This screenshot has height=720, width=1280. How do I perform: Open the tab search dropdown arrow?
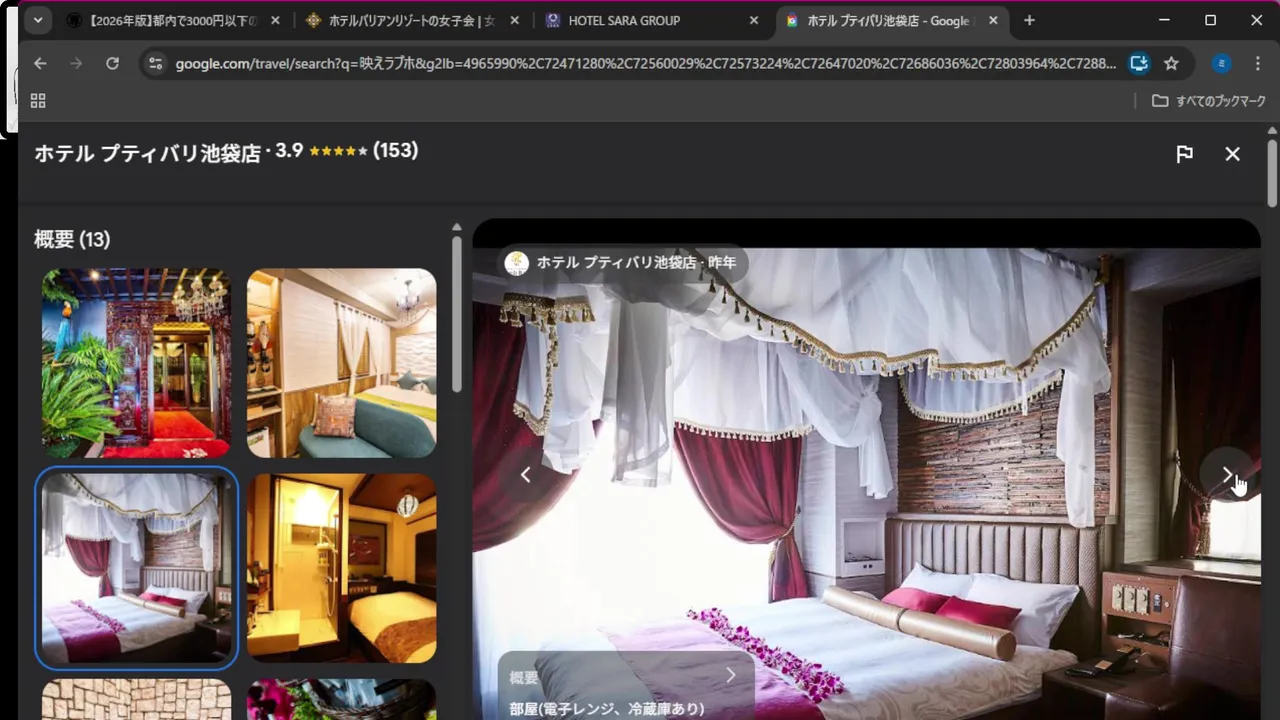pos(38,20)
